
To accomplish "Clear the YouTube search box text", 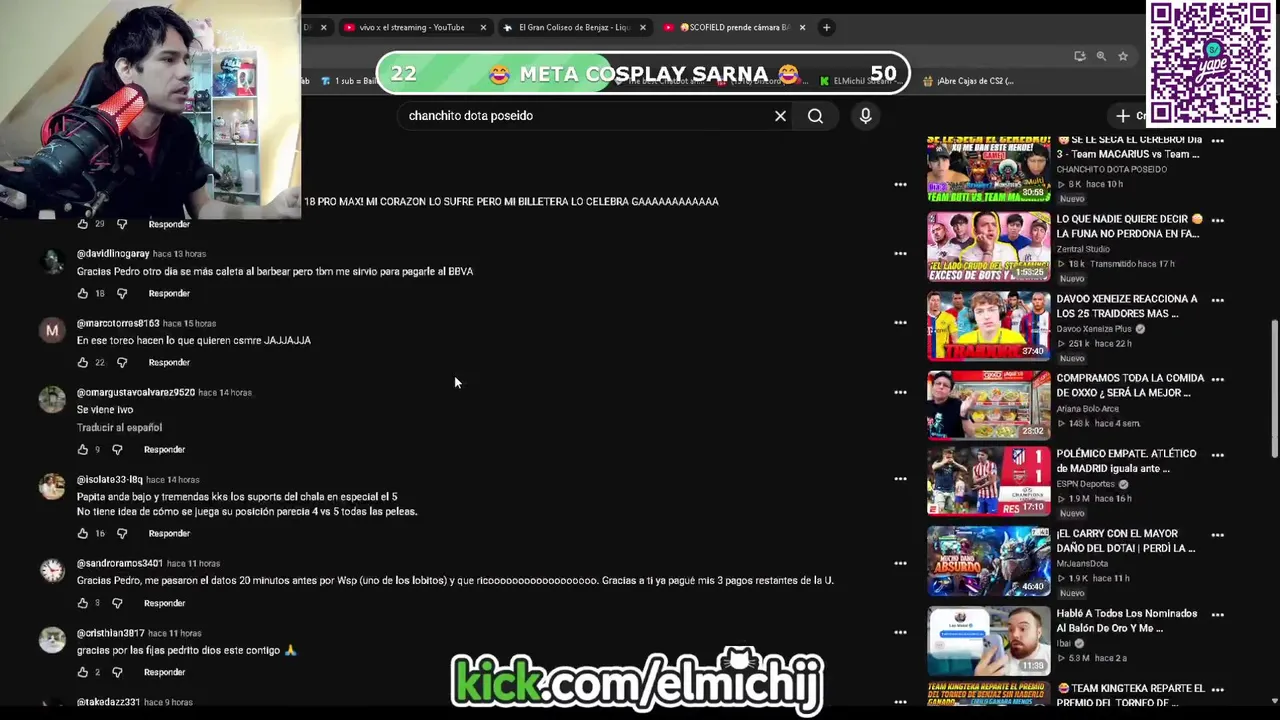I will [780, 116].
